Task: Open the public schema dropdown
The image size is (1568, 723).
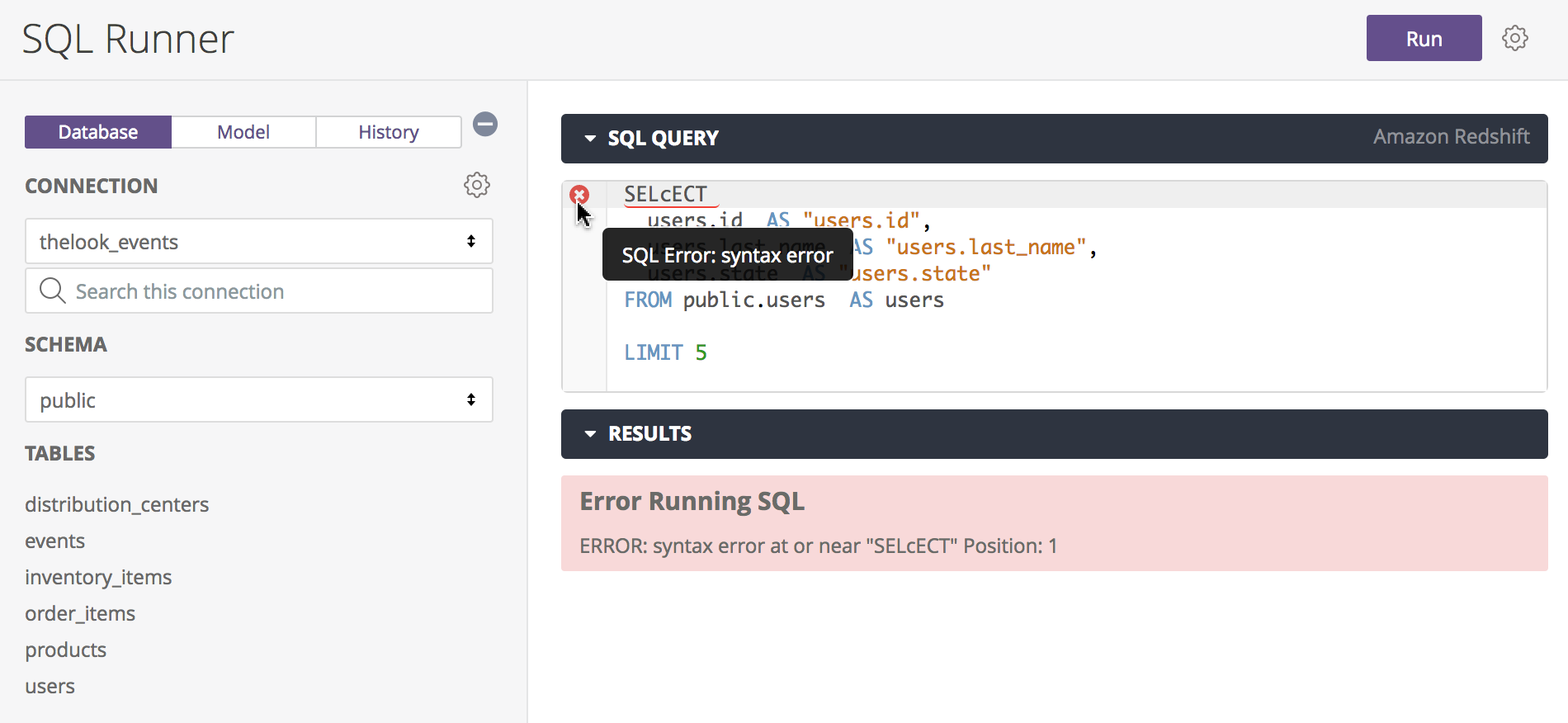Action: (258, 400)
